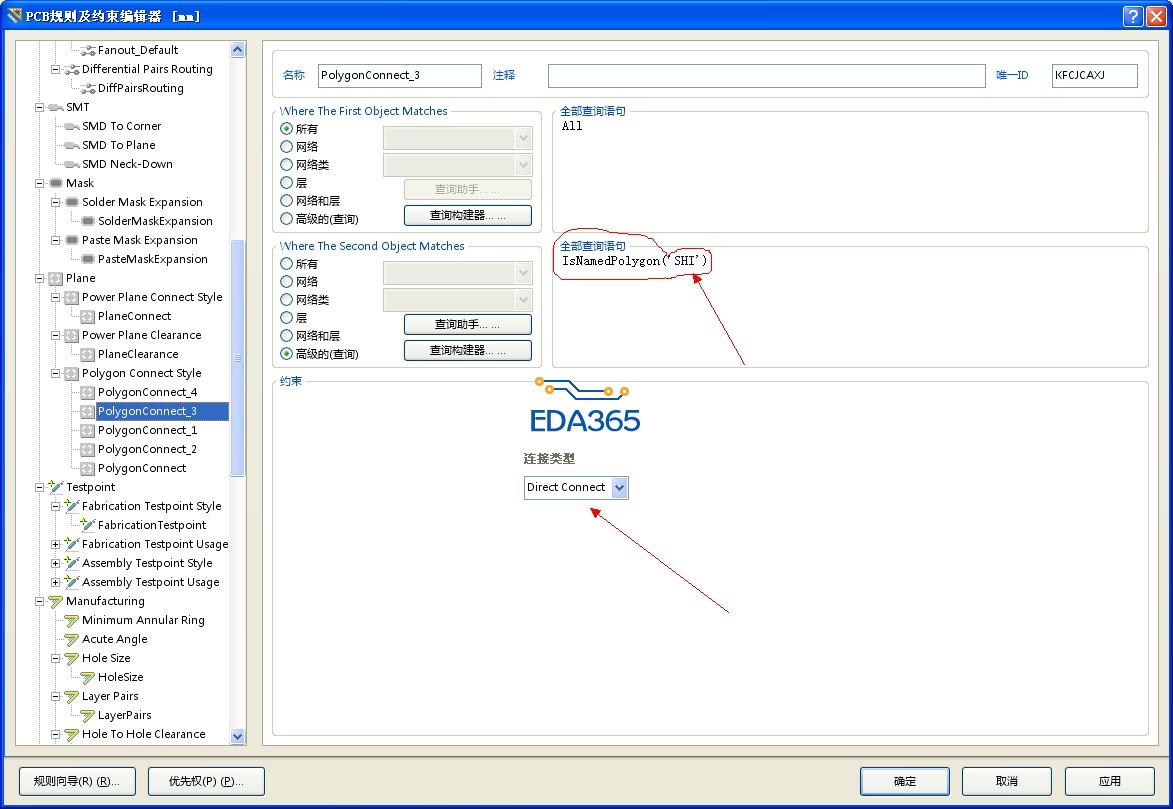This screenshot has height=809, width=1173.
Task: Click first object '查询构建器' button
Action: point(468,216)
